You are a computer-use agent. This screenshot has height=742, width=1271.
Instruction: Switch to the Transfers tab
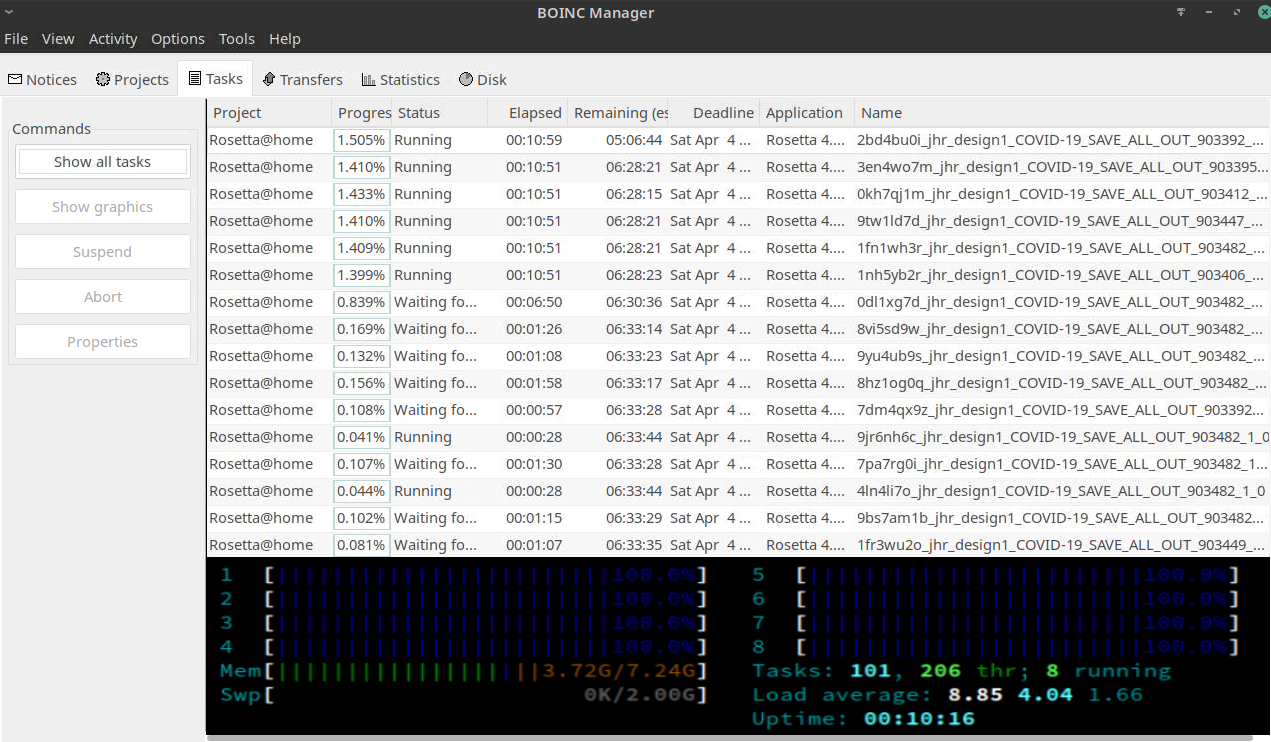tap(302, 79)
